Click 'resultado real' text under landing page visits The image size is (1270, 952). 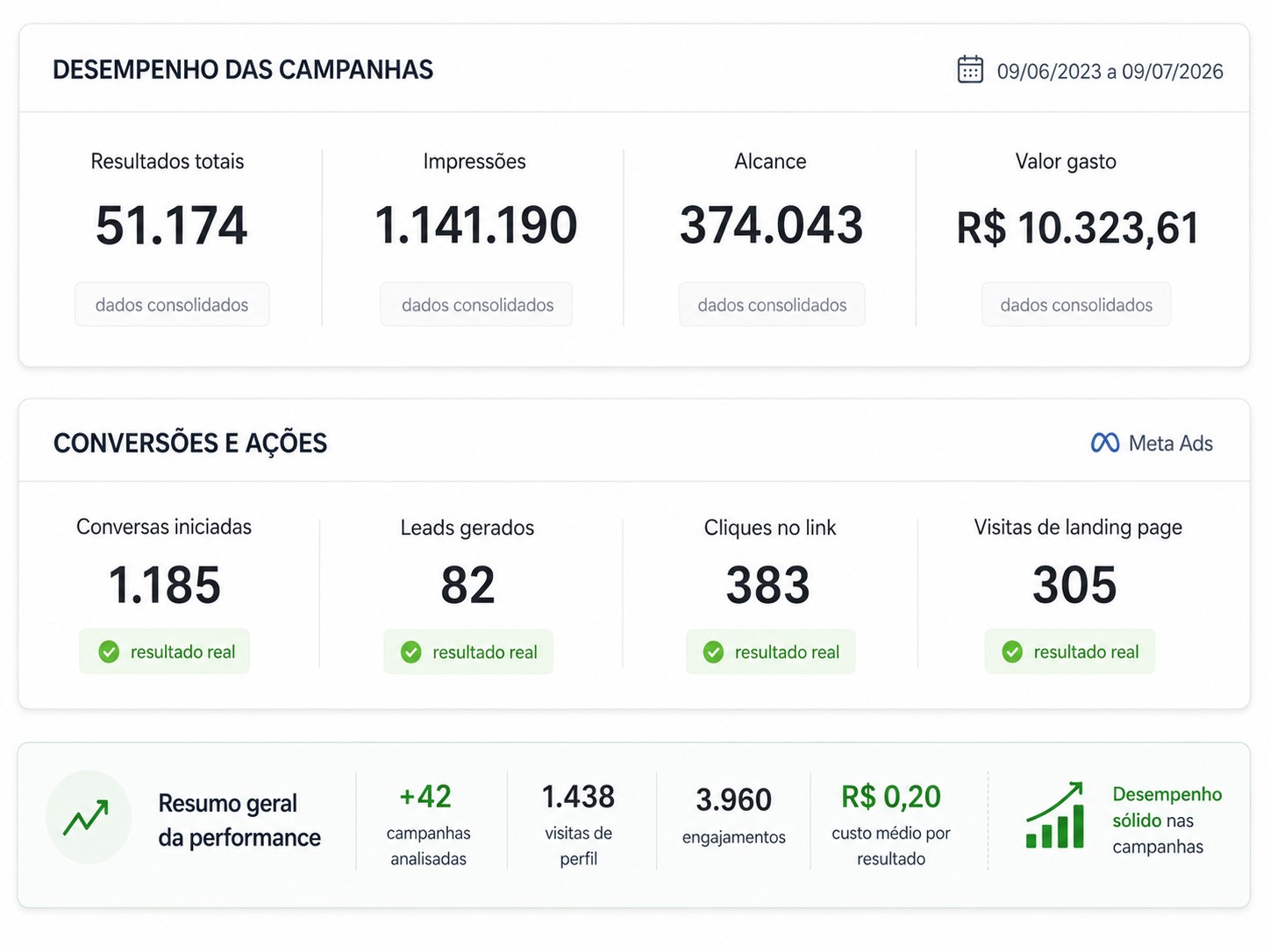click(x=1086, y=652)
